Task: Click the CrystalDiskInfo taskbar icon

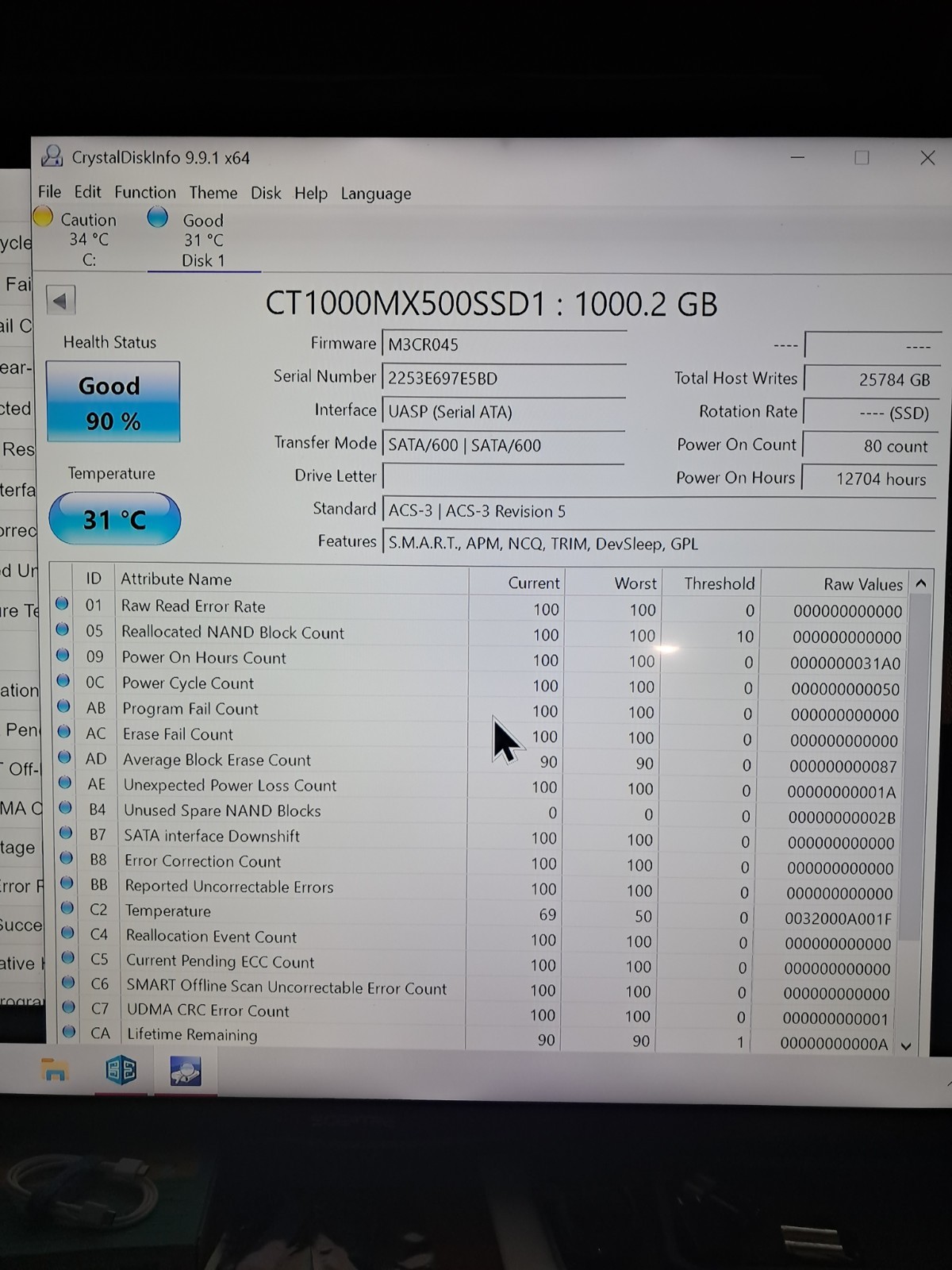Action: [x=185, y=1072]
